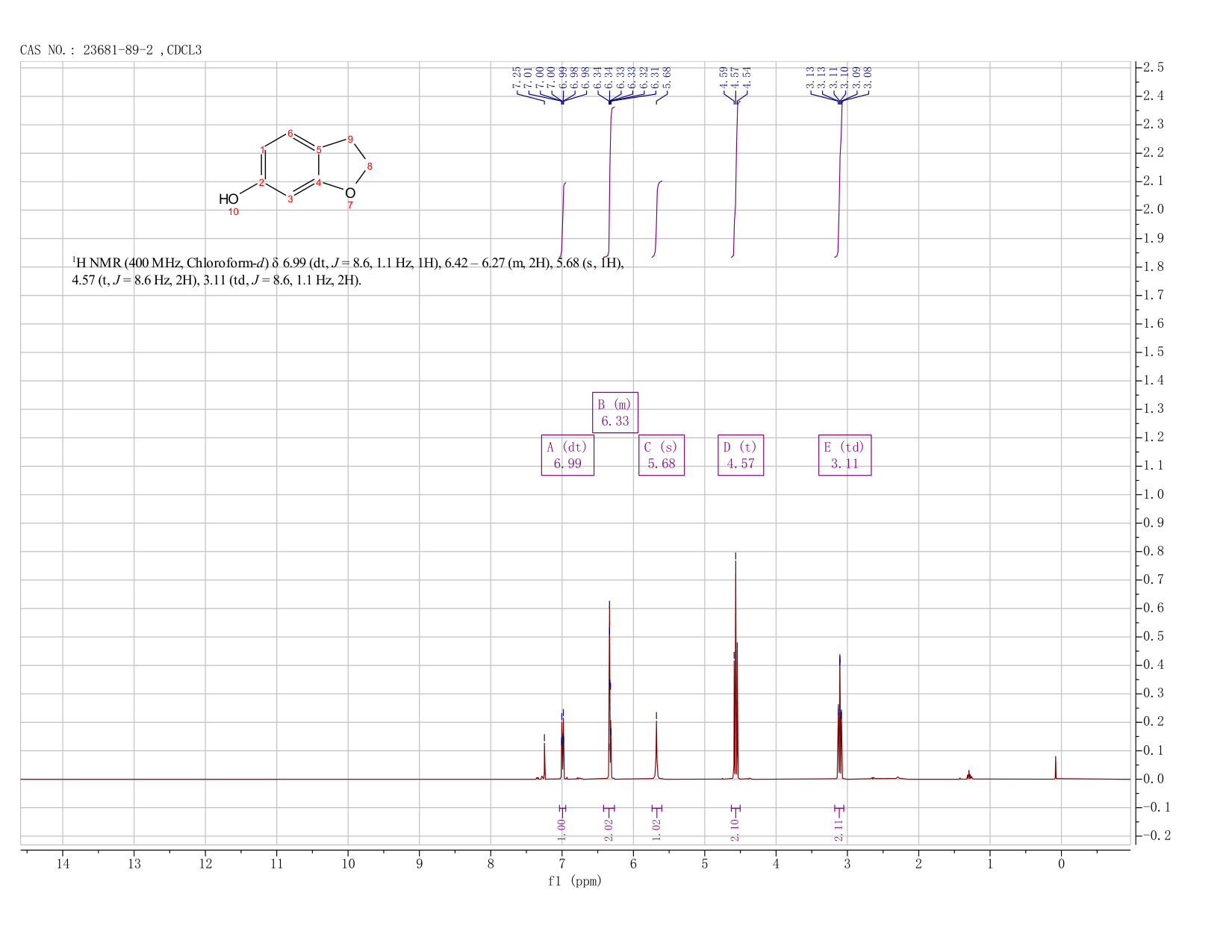Screen dimensions: 1232x952
Task: Click the small impurity peak near 1.3 ppm
Action: (x=968, y=774)
